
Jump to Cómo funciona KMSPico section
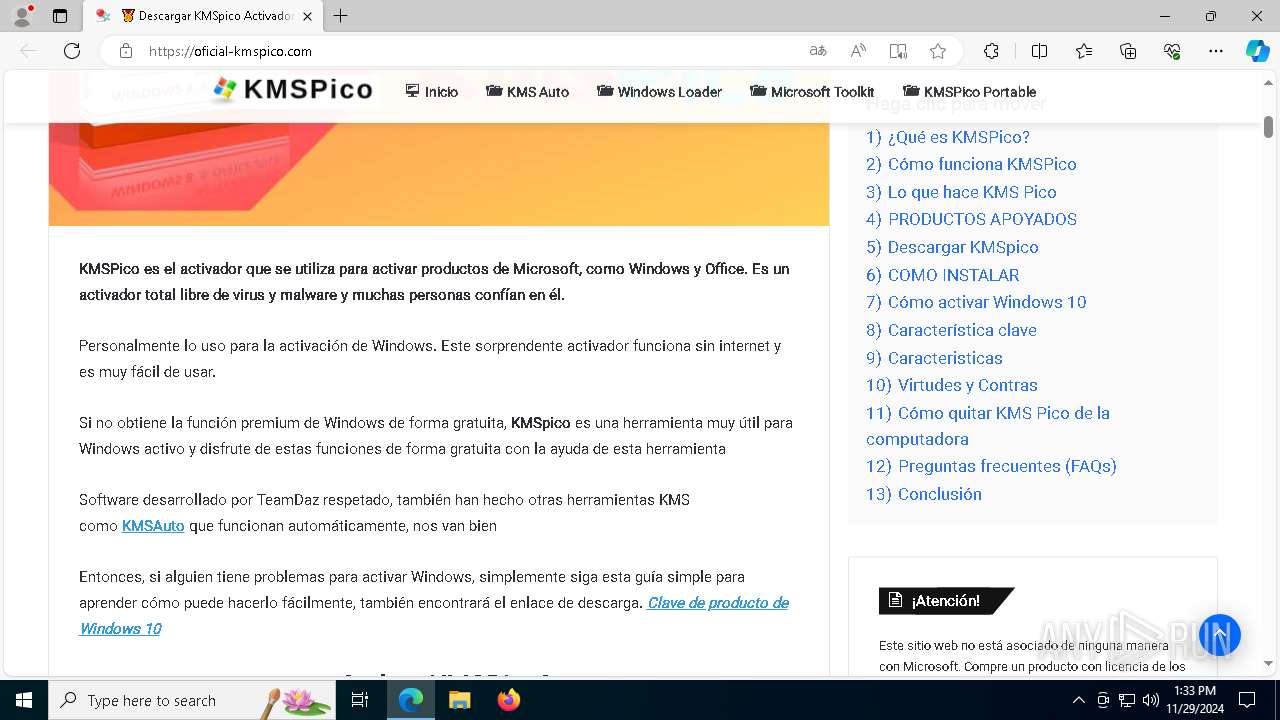(971, 164)
